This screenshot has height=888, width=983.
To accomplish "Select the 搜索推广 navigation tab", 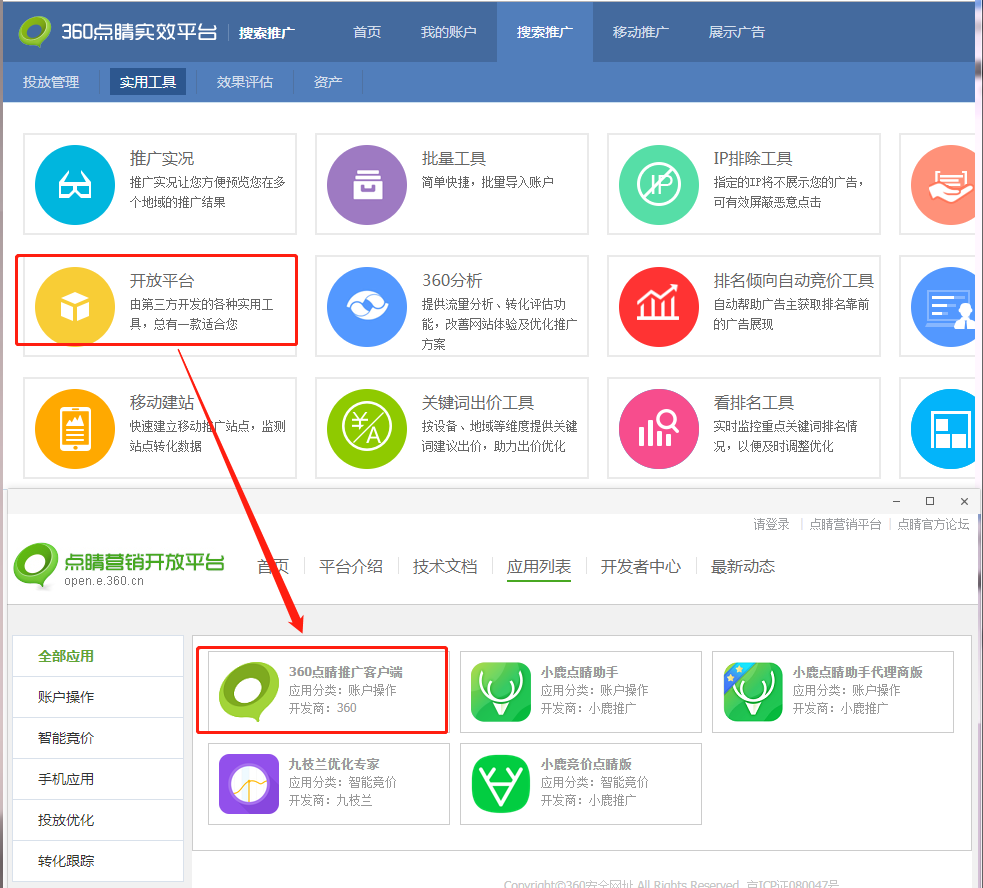I will tap(544, 32).
